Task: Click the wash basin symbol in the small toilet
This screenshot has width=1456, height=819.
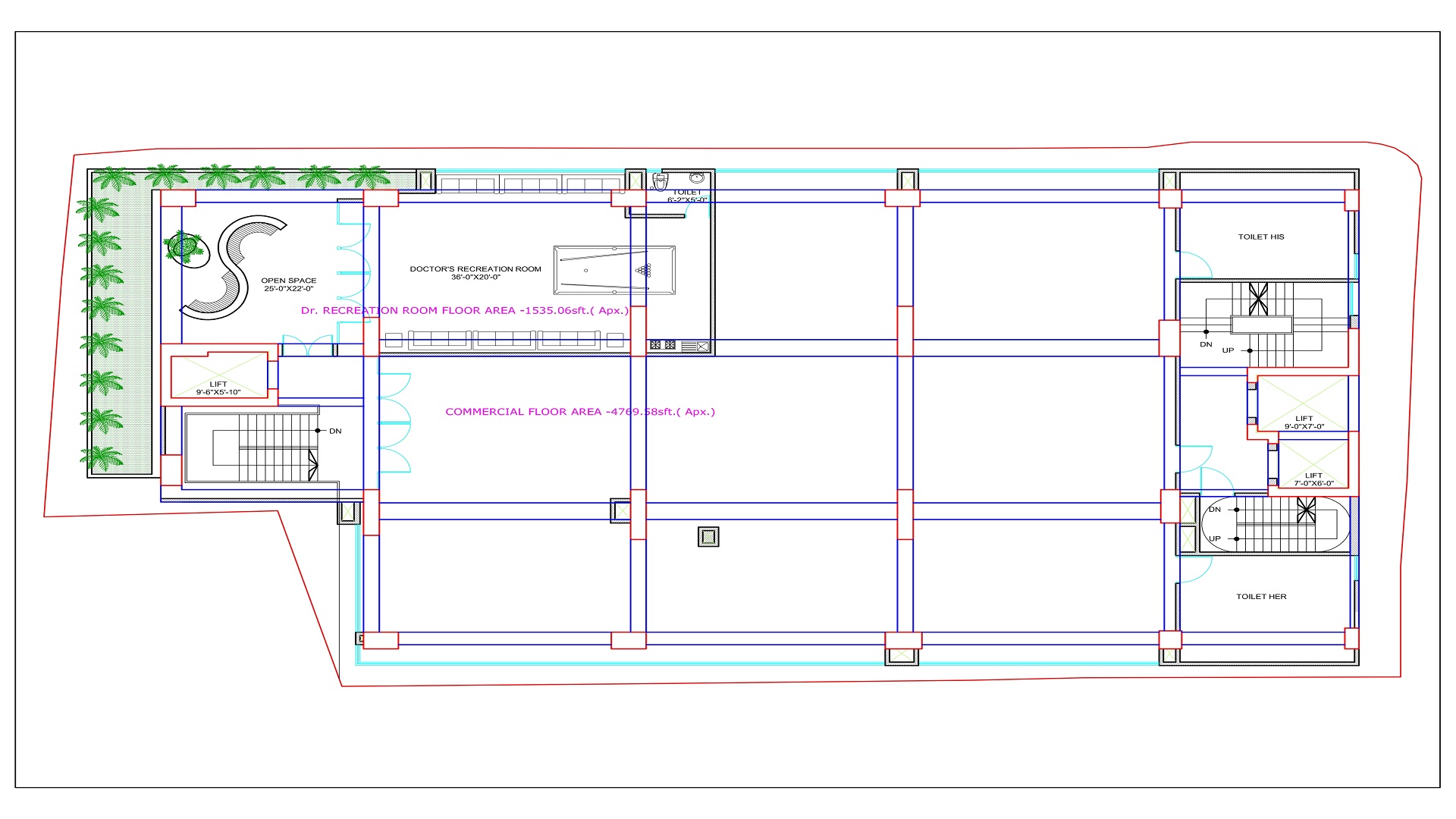Action: (x=697, y=178)
